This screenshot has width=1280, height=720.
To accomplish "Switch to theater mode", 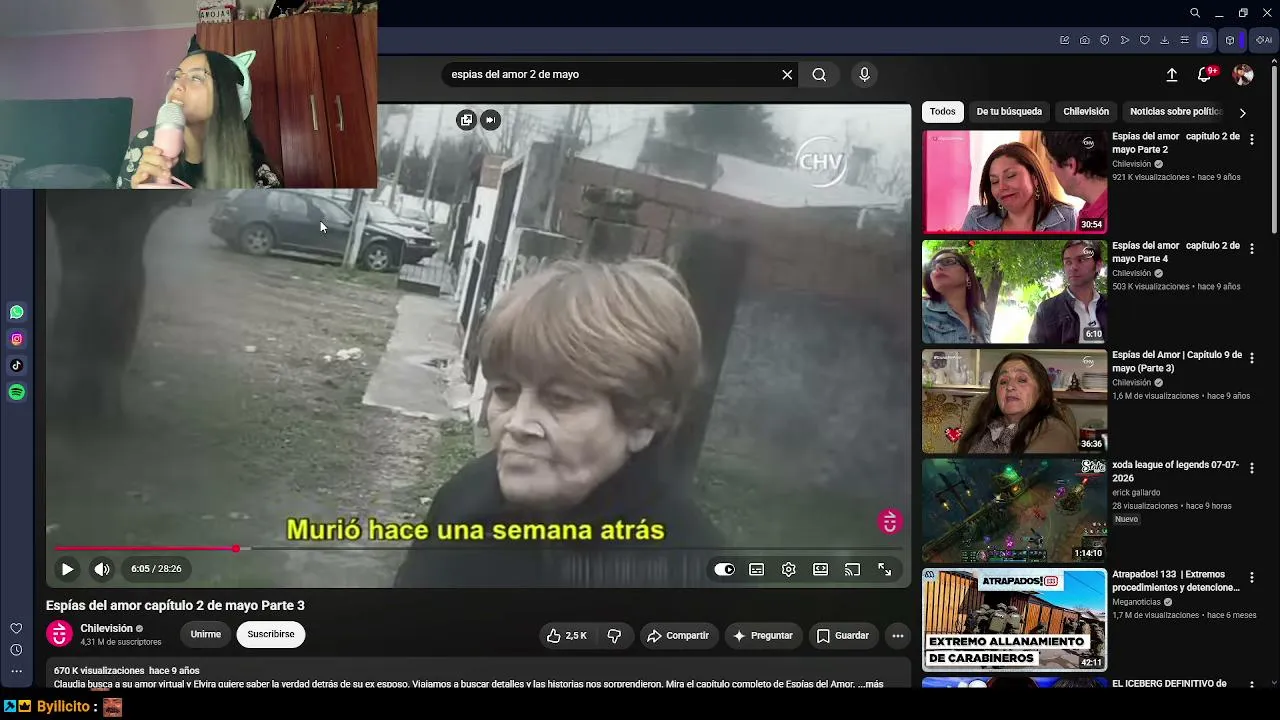I will pyautogui.click(x=820, y=569).
